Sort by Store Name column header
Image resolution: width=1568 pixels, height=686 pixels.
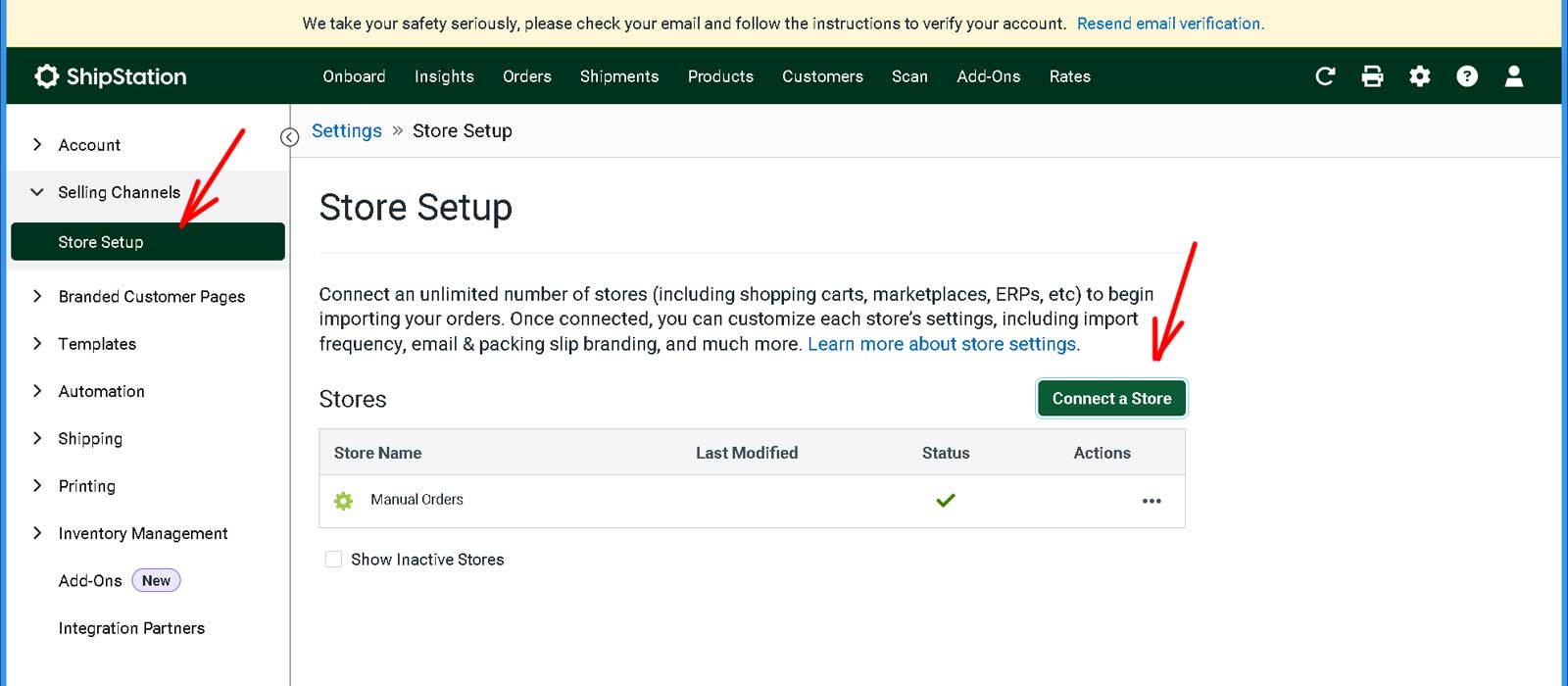[377, 453]
